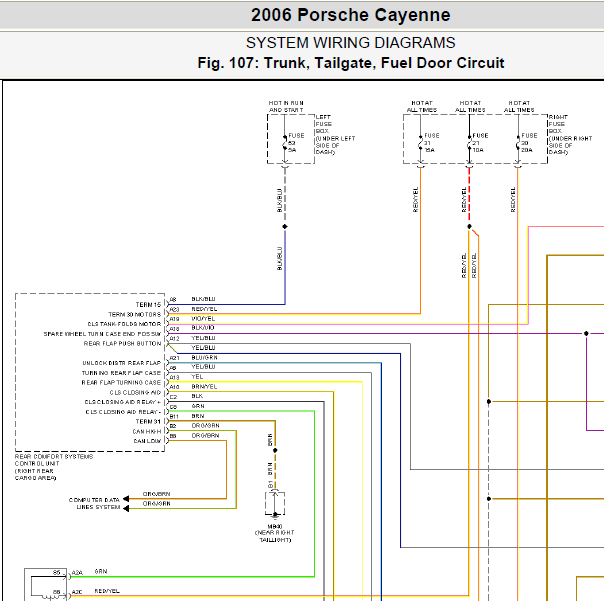Click the ORG/GRN computer data lines arrowhead
The image size is (604, 601).
point(126,509)
